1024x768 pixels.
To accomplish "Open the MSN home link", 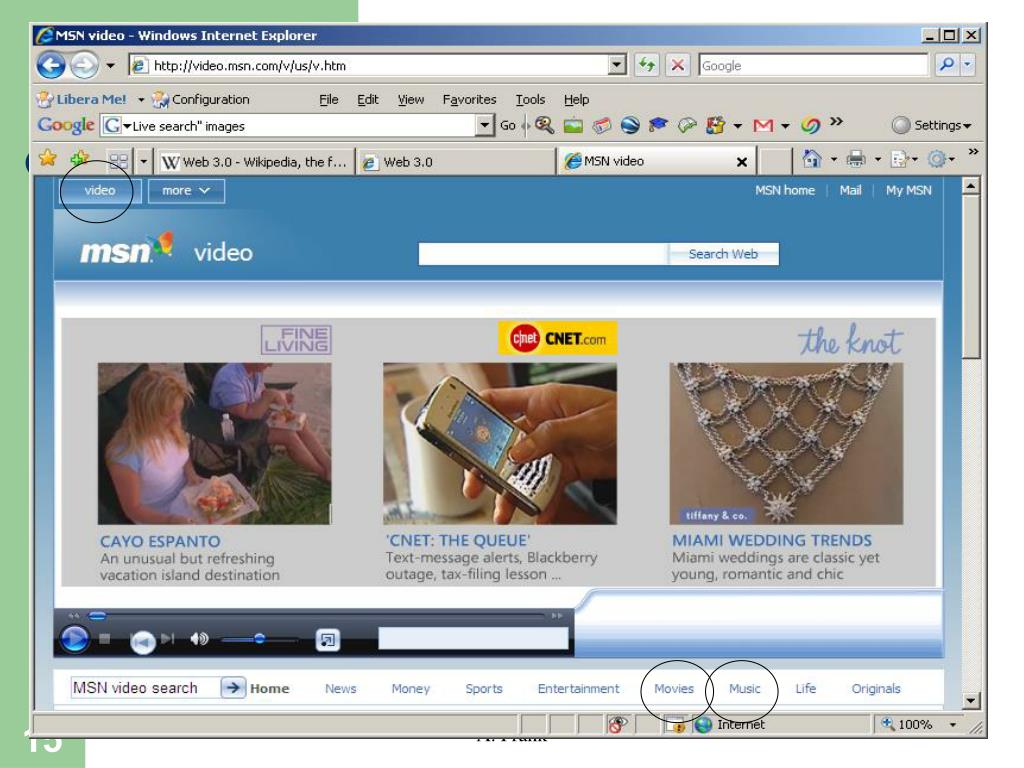I will pyautogui.click(x=784, y=190).
